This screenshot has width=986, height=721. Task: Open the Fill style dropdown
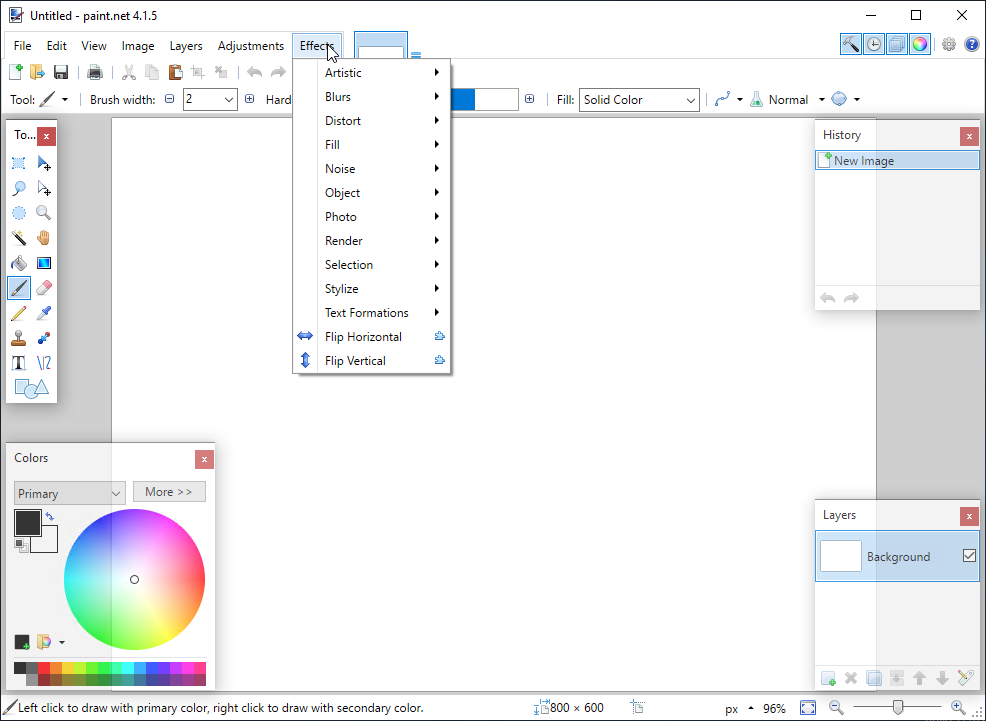pos(639,100)
